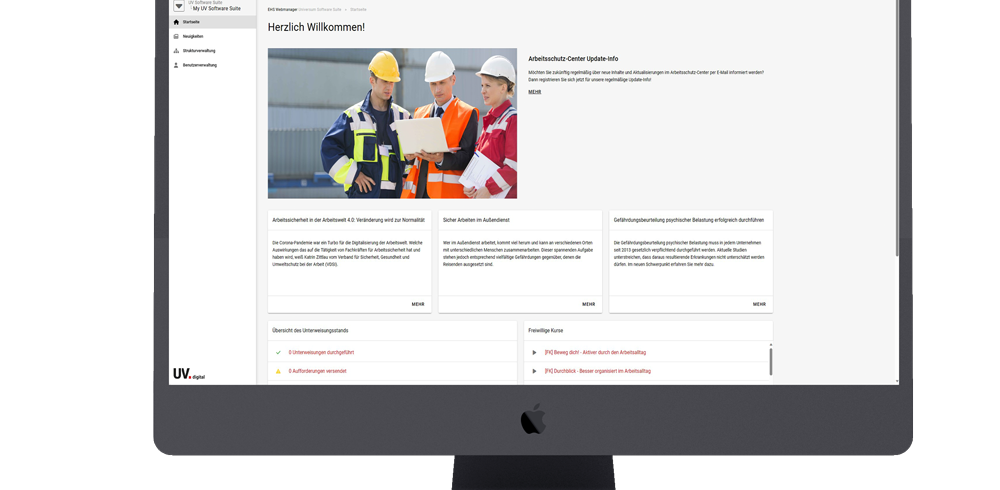Click MEHR under Arbeitsschutz-Center Update-Info
Image resolution: width=1000 pixels, height=490 pixels.
coord(534,92)
